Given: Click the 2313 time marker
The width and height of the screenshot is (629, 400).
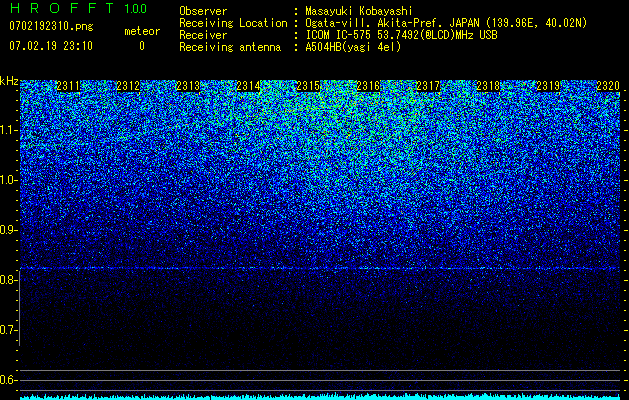Looking at the screenshot, I should coord(188,86).
